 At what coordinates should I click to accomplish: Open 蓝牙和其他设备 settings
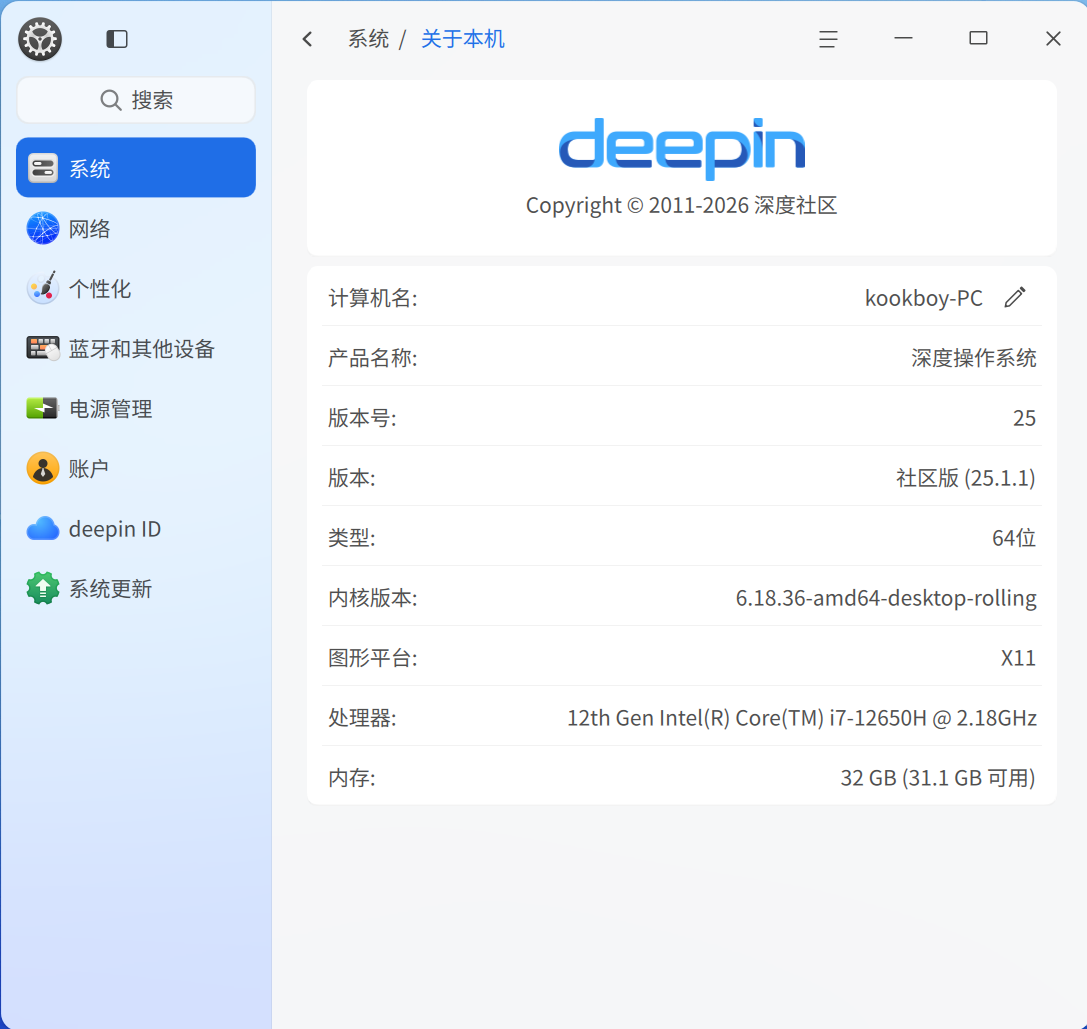(136, 348)
